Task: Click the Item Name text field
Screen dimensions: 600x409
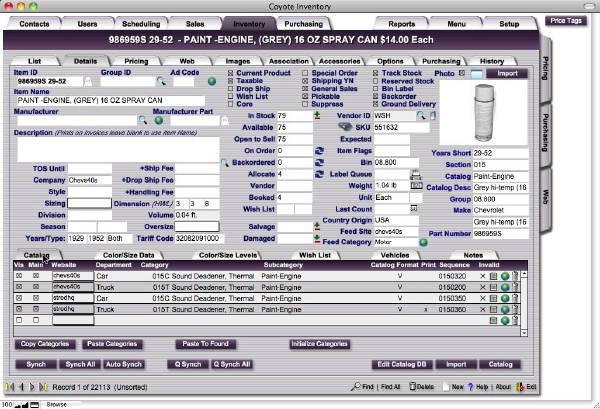Action: pos(108,102)
